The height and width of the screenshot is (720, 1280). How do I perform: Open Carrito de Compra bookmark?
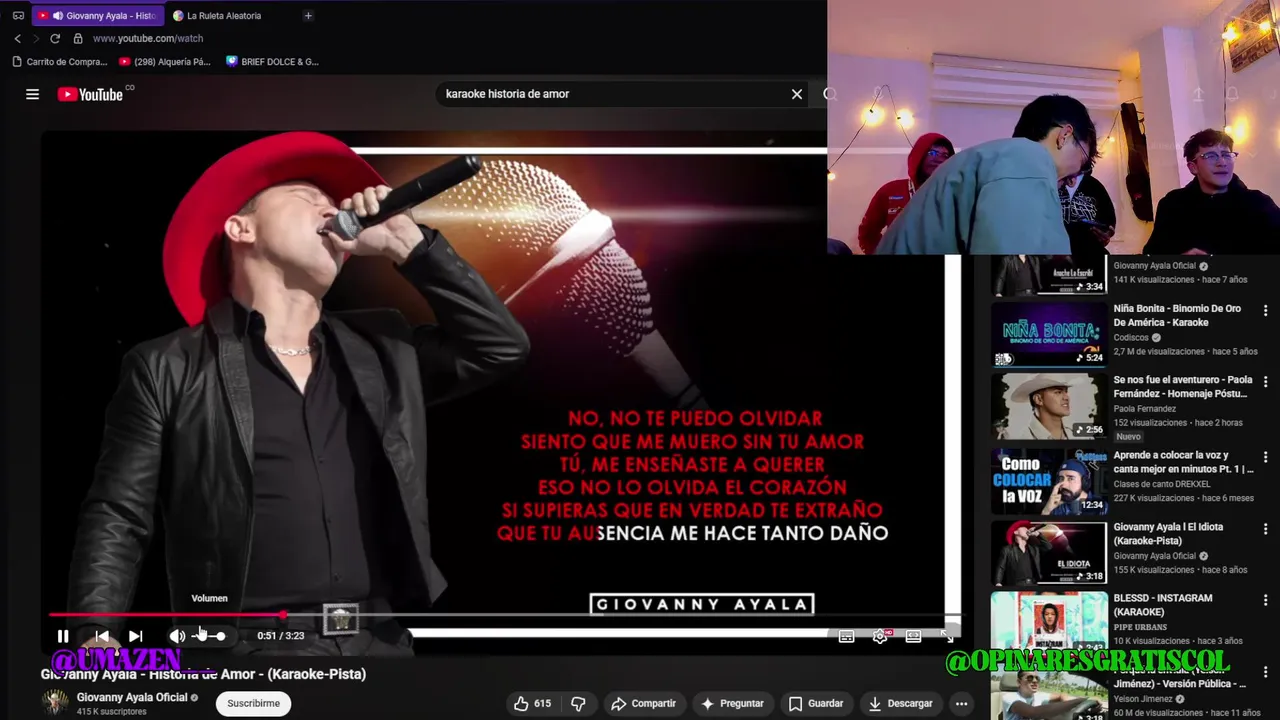click(x=60, y=62)
